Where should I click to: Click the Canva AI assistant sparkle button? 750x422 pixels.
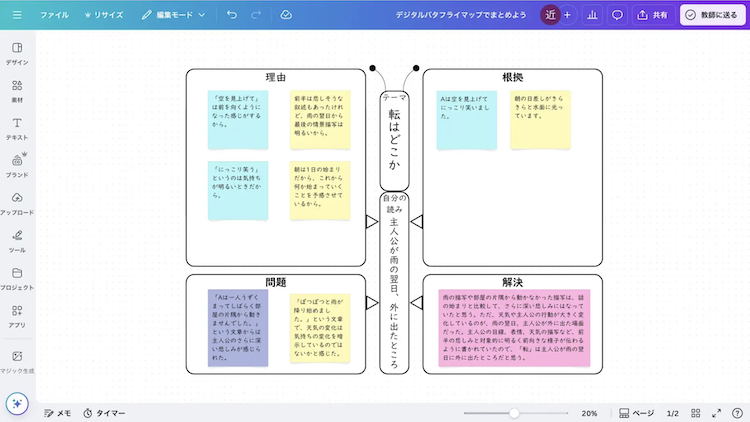(x=17, y=402)
